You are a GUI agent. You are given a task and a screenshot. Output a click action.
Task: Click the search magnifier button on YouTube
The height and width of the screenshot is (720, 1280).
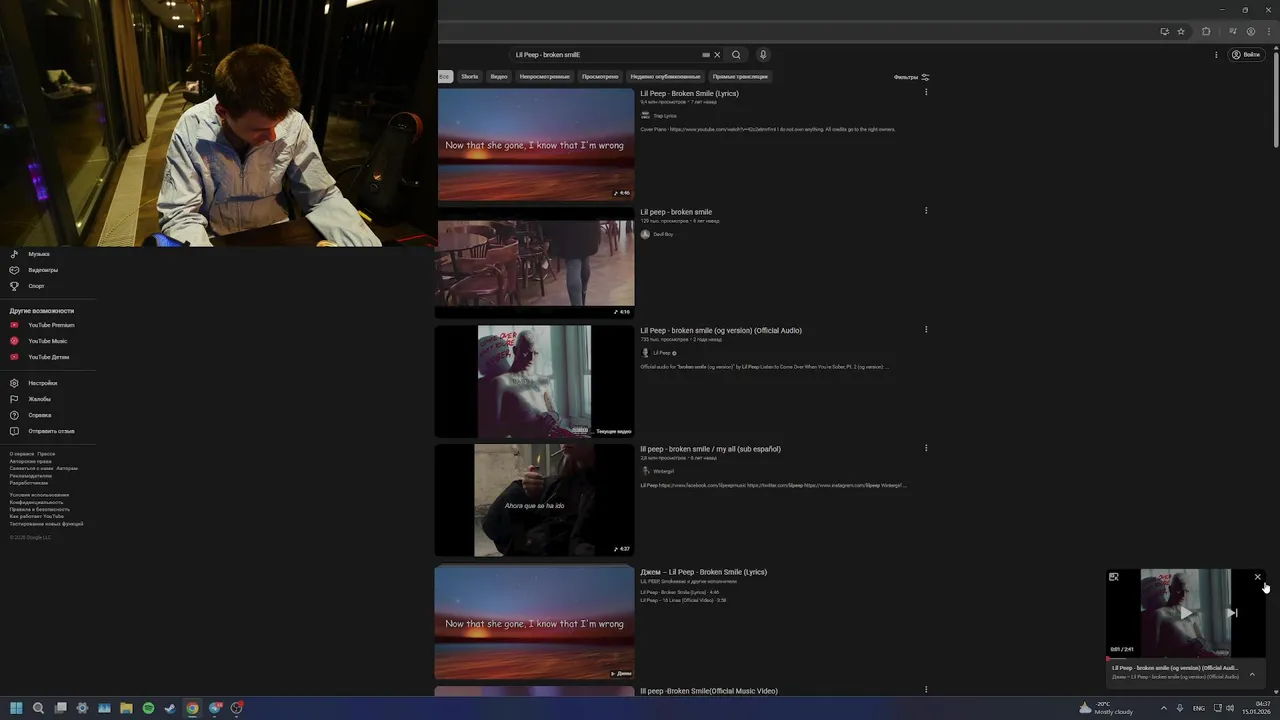pos(736,55)
